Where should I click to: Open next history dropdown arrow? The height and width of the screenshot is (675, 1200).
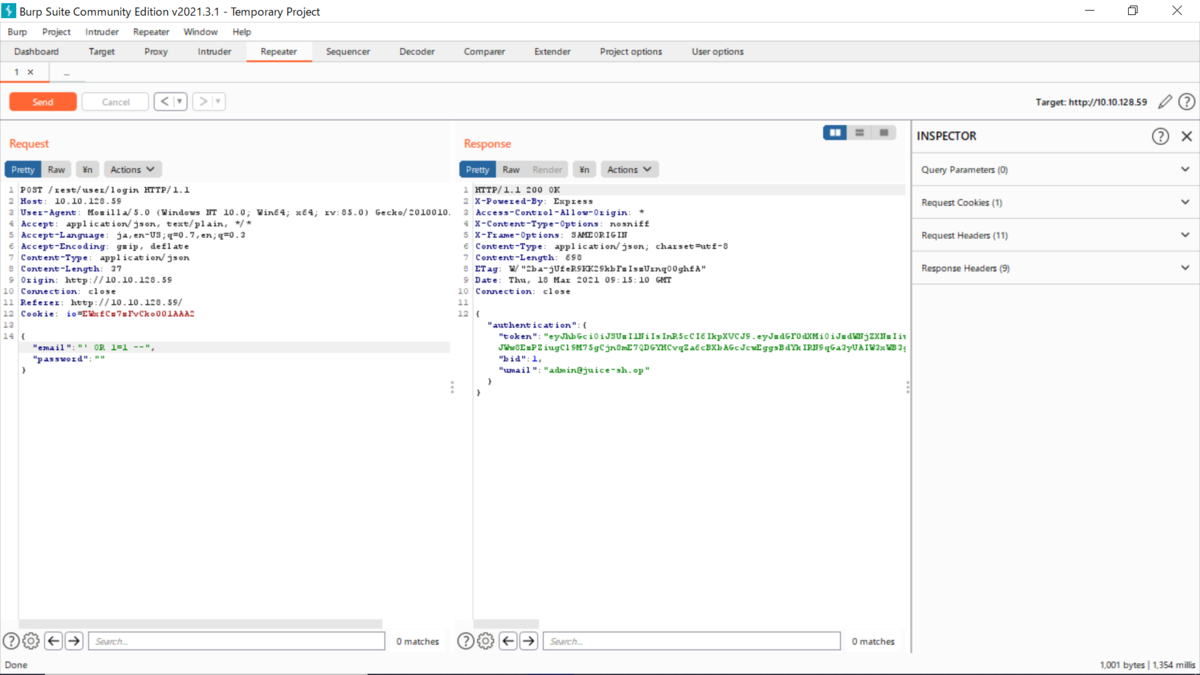(219, 101)
